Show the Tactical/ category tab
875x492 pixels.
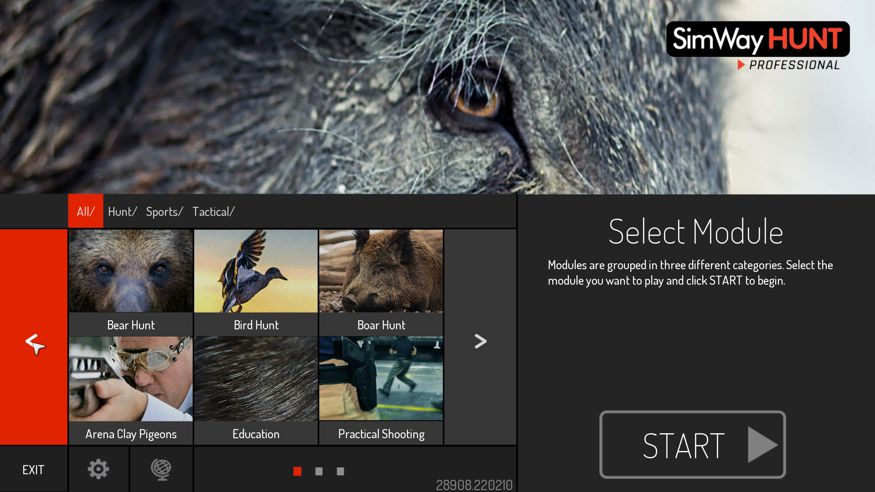pyautogui.click(x=213, y=211)
